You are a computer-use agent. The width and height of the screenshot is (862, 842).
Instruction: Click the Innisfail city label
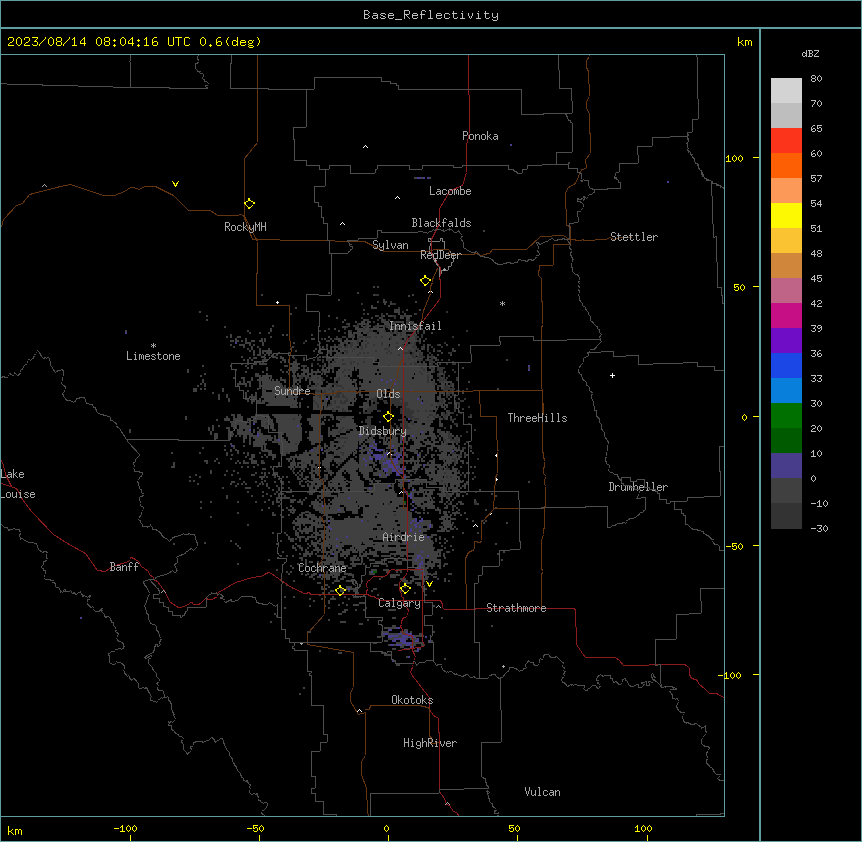(415, 326)
